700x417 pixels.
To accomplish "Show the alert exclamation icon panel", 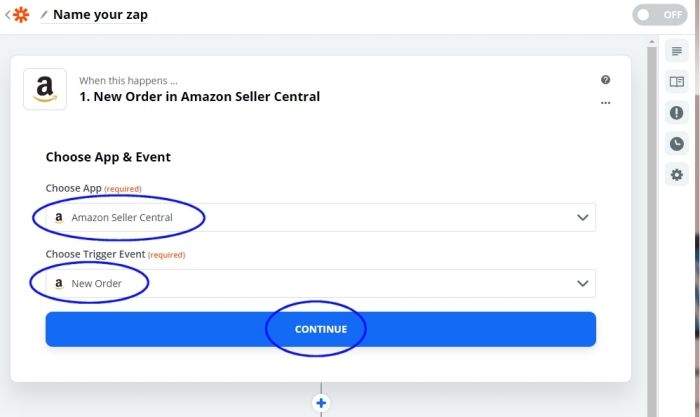I will coord(677,113).
